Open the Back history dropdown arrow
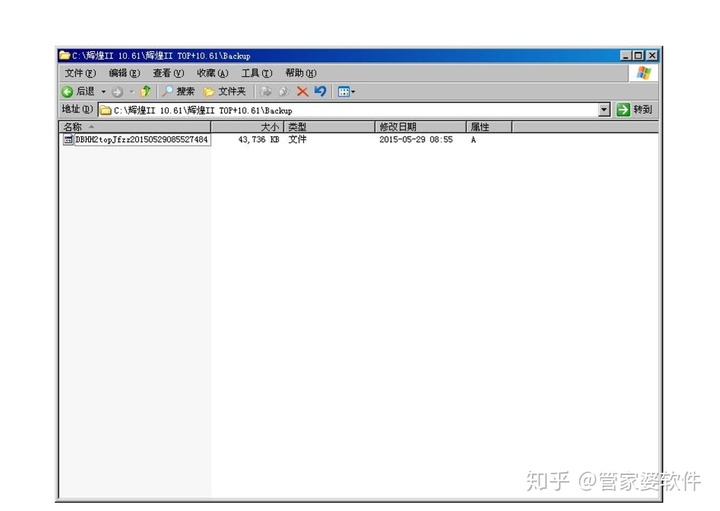The width and height of the screenshot is (720, 511). tap(103, 91)
